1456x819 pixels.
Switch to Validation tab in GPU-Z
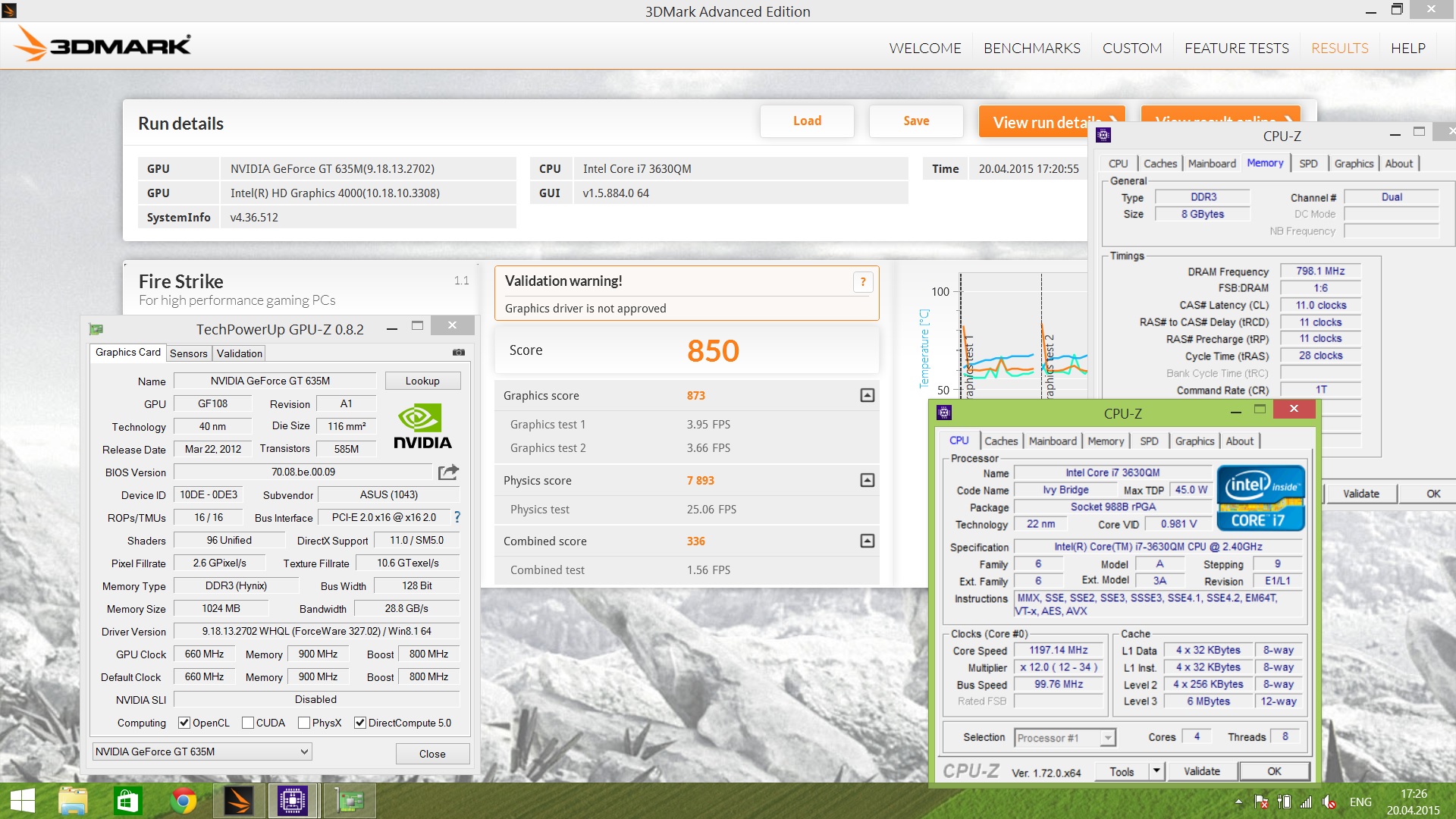(x=239, y=353)
